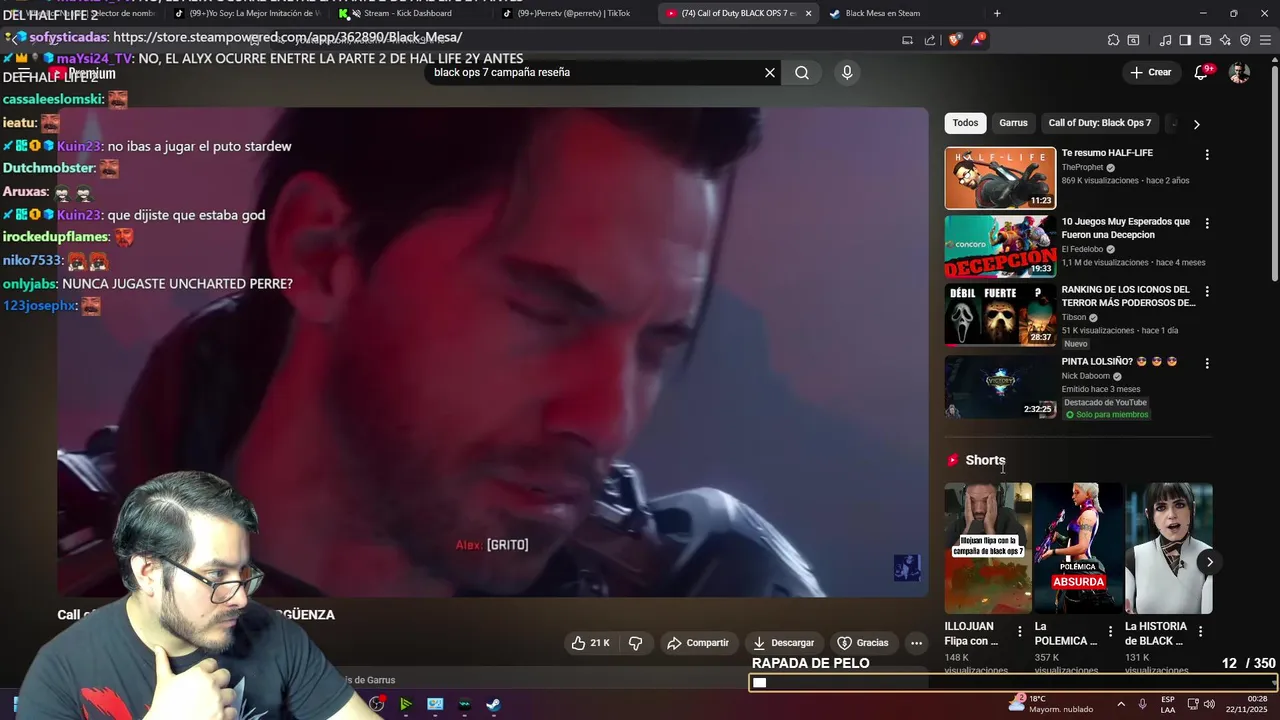Open the DECEPCION 10 Juegos thumbnail
Screen dimensions: 1280x720
(1000, 246)
